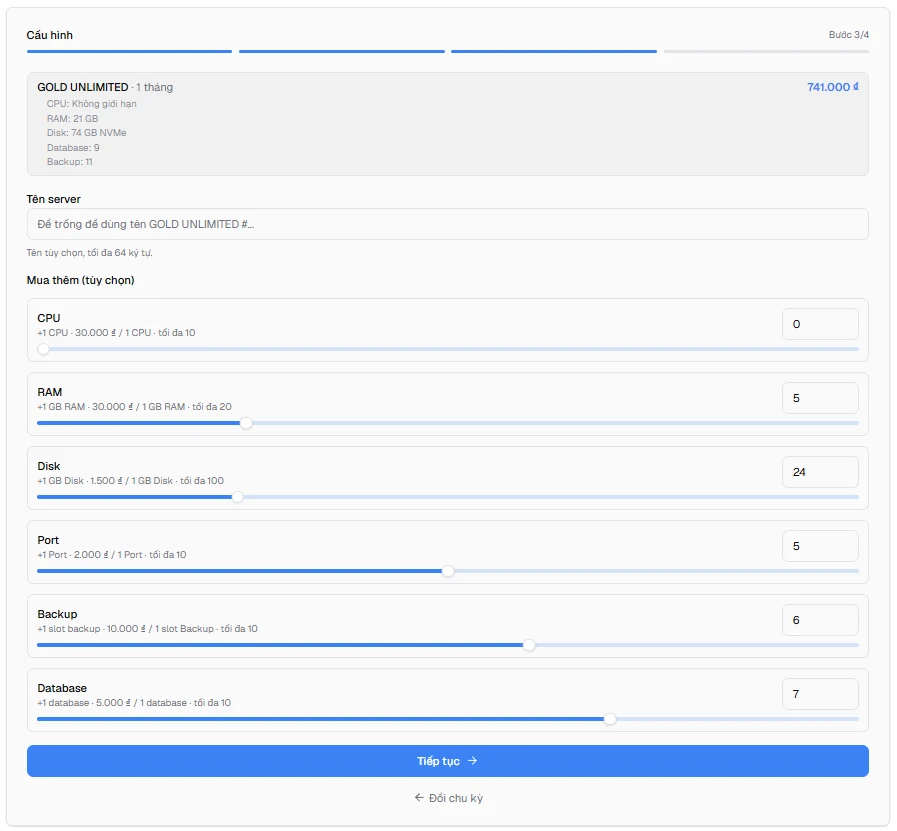Image resolution: width=897 pixels, height=831 pixels.
Task: Click the Database quantity number box
Action: (820, 694)
